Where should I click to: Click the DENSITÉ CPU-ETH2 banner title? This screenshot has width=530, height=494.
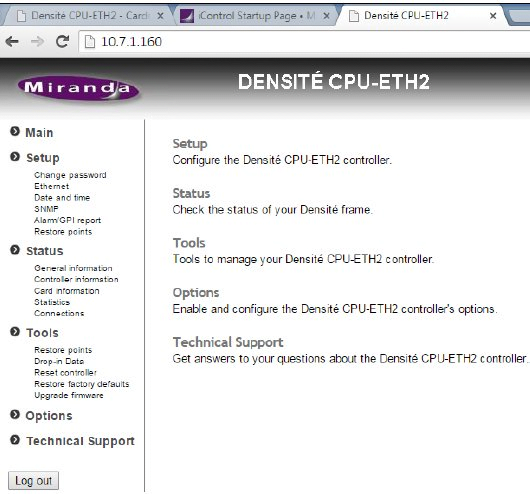[x=334, y=82]
